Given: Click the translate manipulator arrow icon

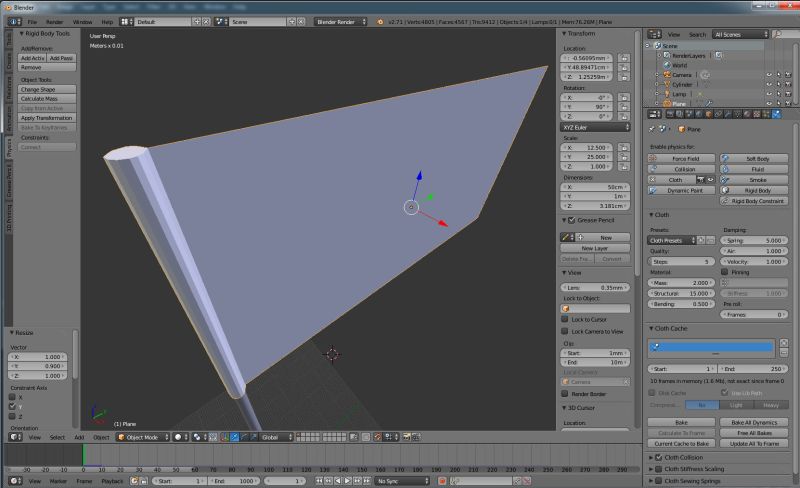Looking at the screenshot, I should 235,437.
